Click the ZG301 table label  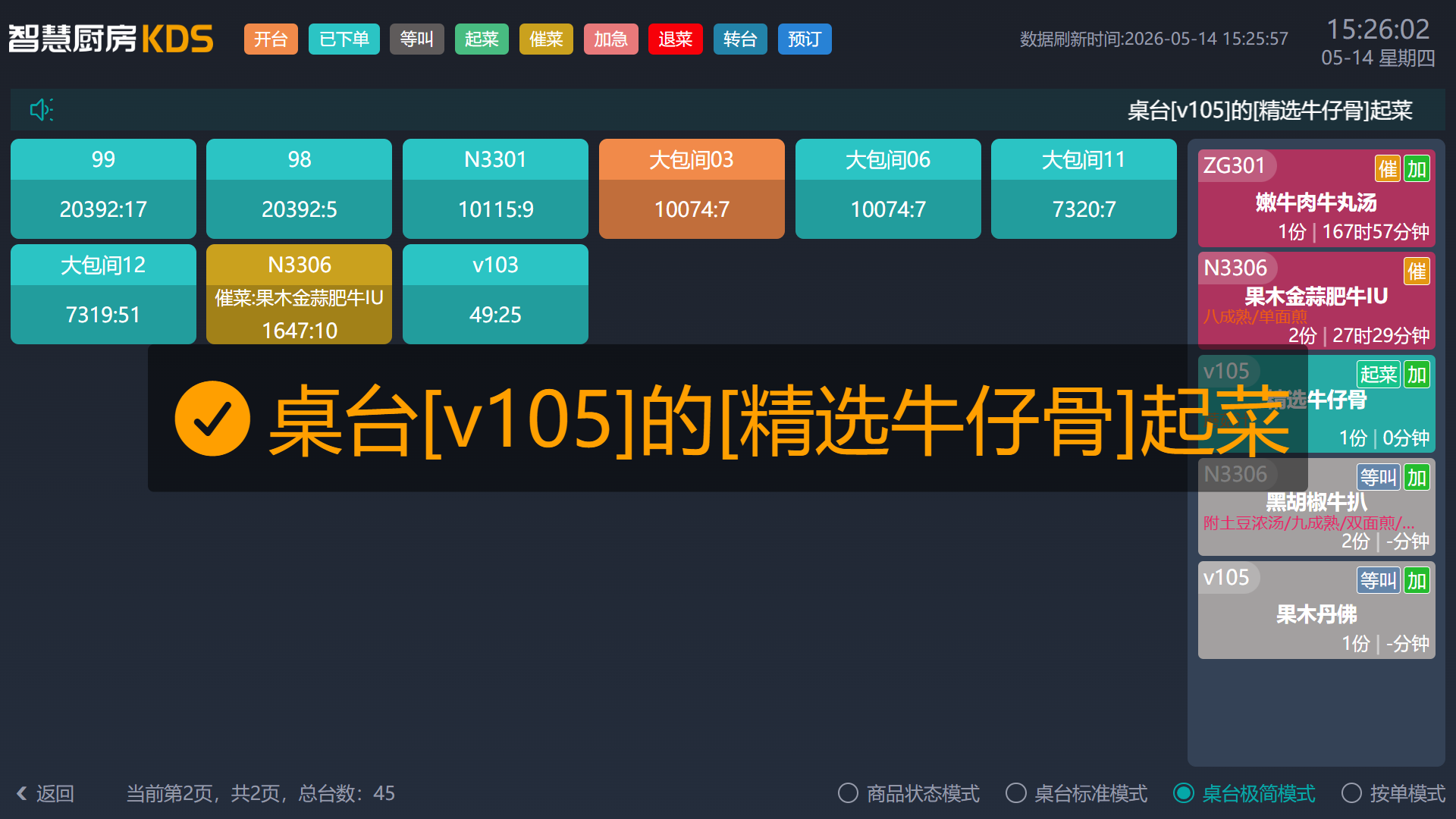click(x=1235, y=165)
